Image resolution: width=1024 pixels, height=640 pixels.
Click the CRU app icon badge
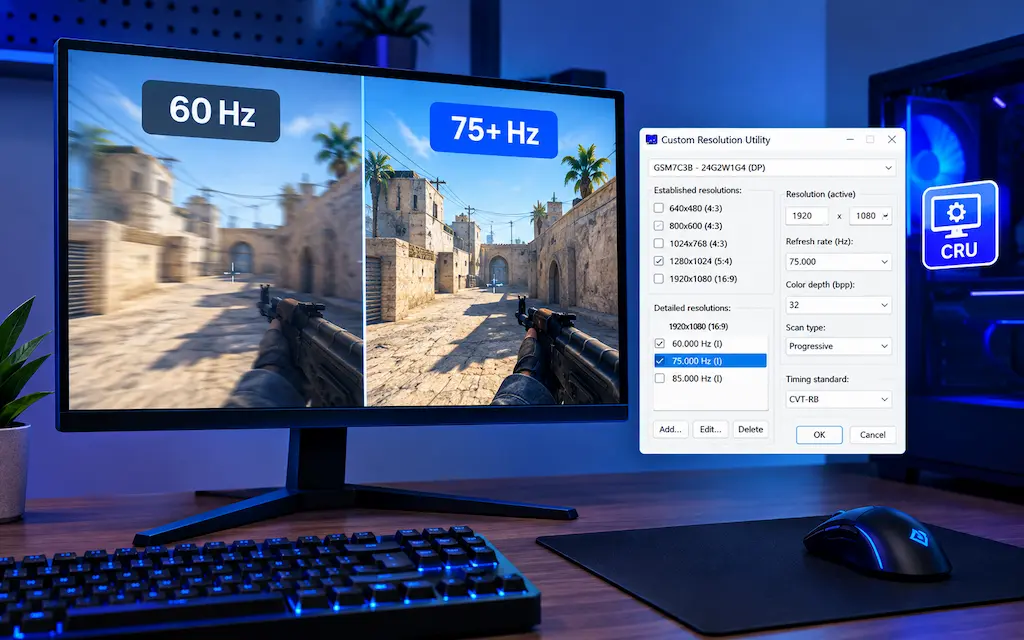pos(960,225)
